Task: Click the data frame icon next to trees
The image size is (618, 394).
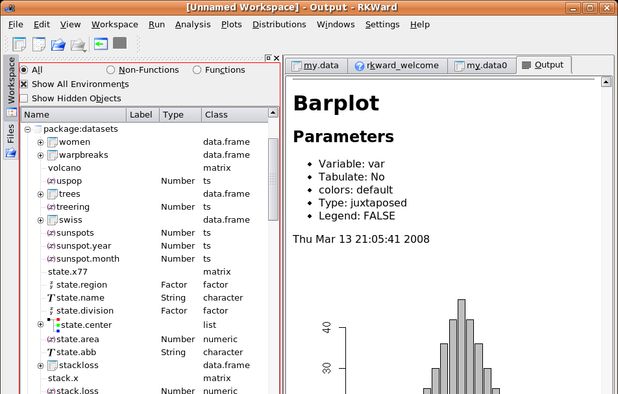Action: [52, 194]
